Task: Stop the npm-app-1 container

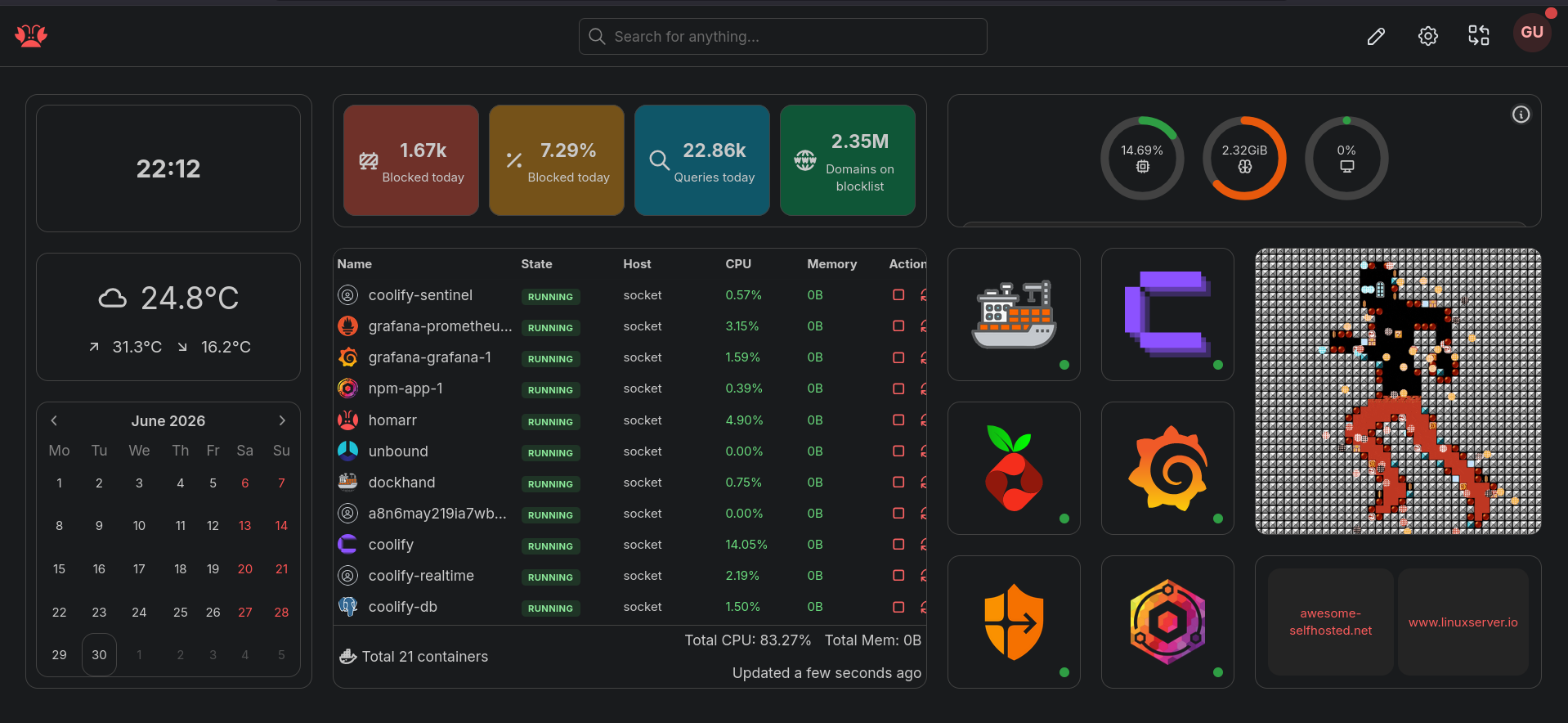Action: pos(898,388)
